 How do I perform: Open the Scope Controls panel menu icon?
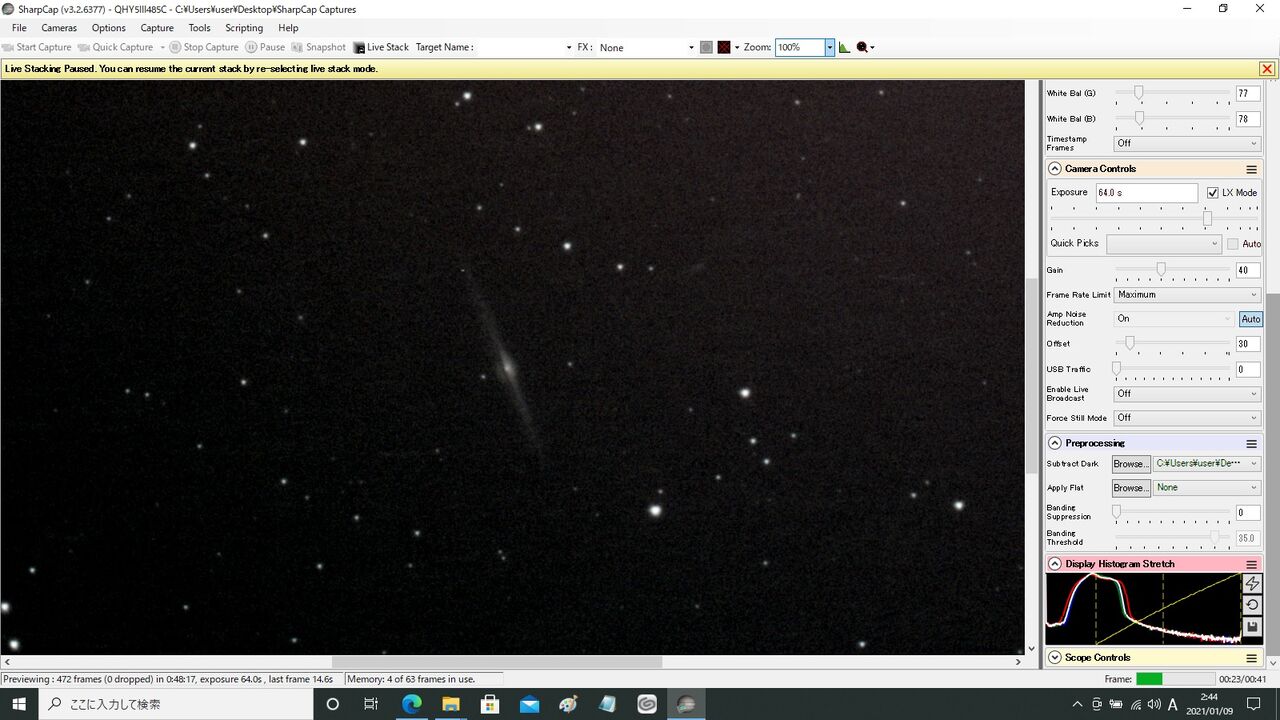(1251, 658)
